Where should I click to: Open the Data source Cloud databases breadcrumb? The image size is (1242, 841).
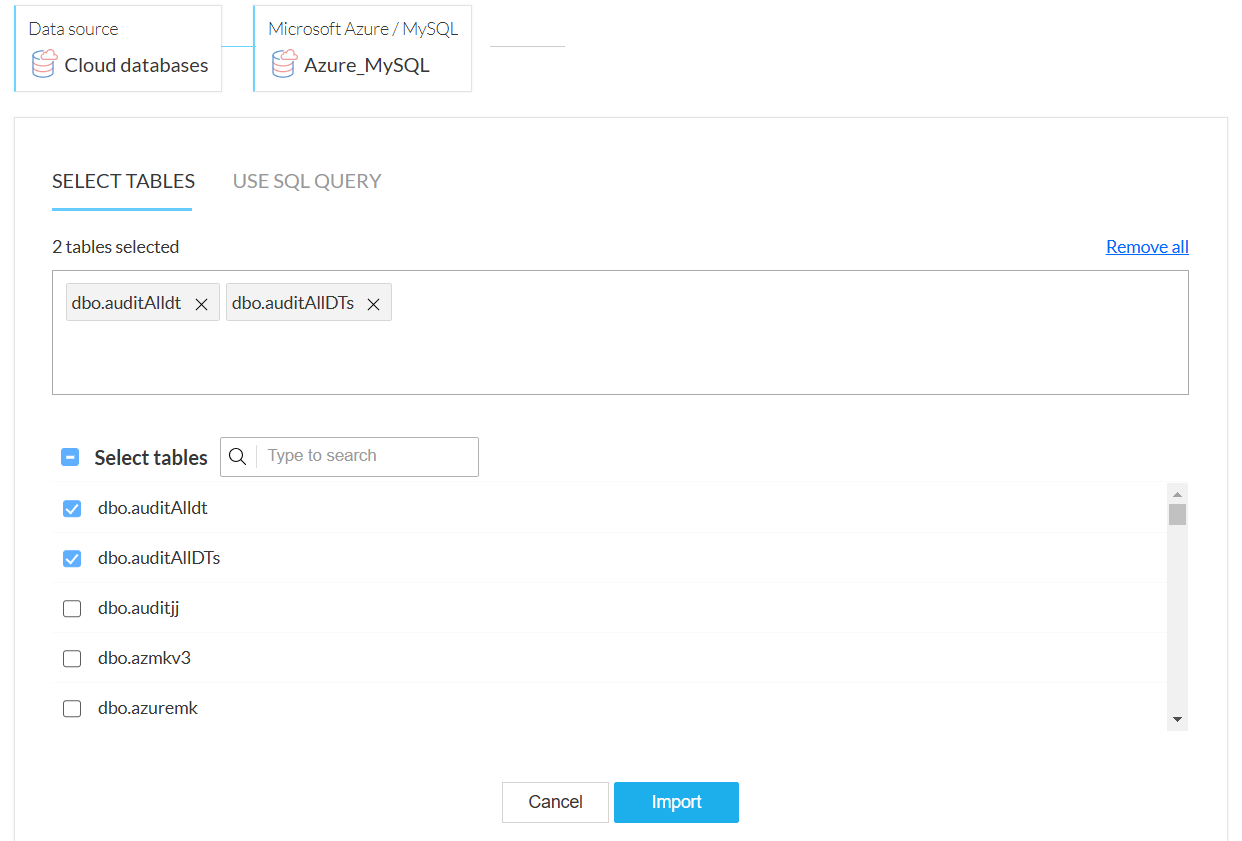pos(118,48)
